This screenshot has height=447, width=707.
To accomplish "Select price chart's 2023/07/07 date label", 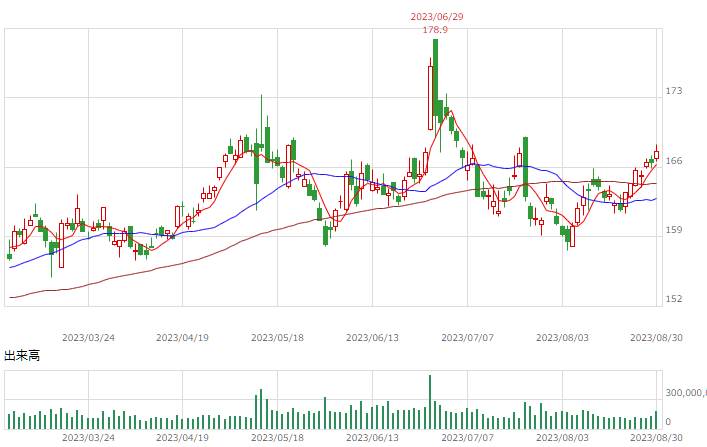I will click(x=468, y=338).
